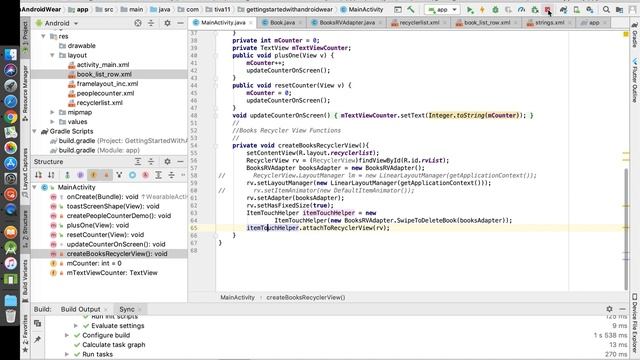Screen dimensions: 640x360
Task: Collapse Gradle Scripts node
Action: [35, 131]
